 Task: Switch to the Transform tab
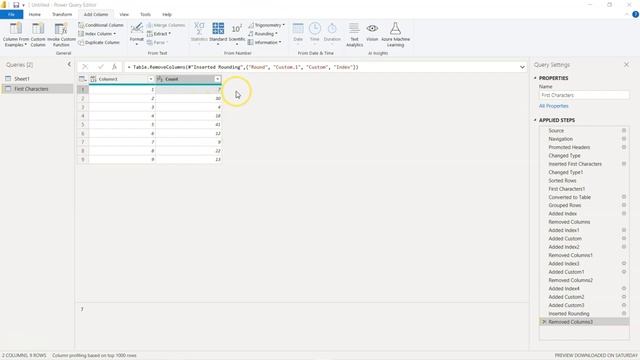[62, 14]
